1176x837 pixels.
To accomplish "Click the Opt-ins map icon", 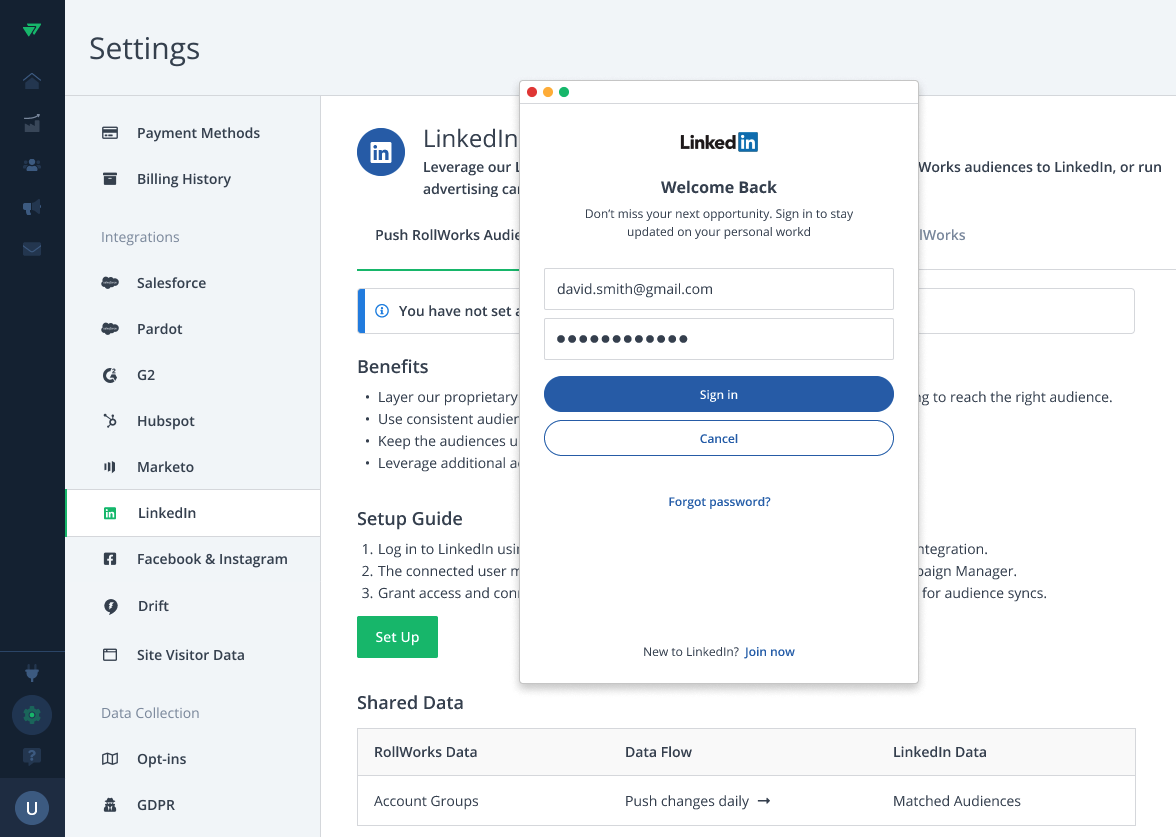I will pos(110,759).
